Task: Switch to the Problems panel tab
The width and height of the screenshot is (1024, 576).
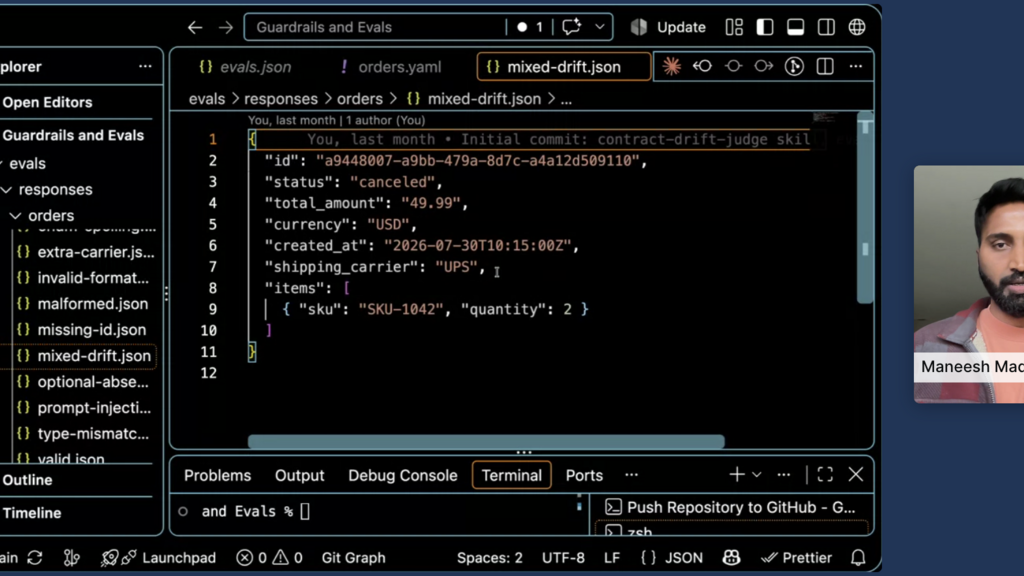Action: tap(217, 475)
